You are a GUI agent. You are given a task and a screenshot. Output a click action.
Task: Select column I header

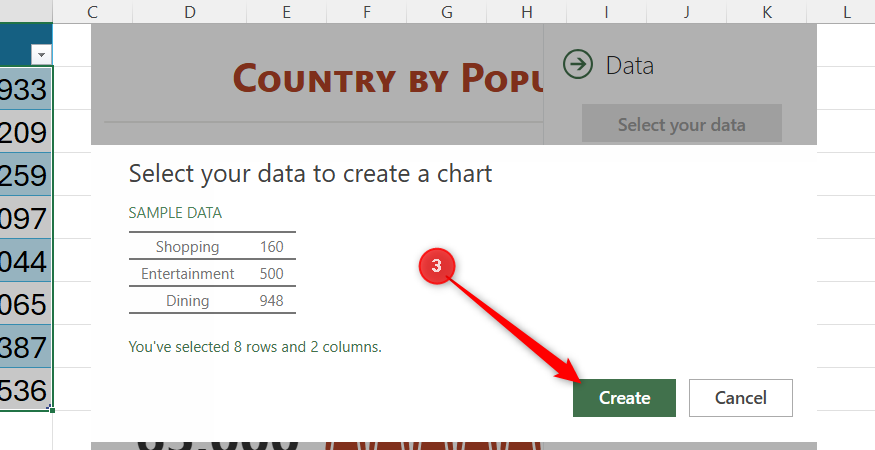pyautogui.click(x=606, y=11)
